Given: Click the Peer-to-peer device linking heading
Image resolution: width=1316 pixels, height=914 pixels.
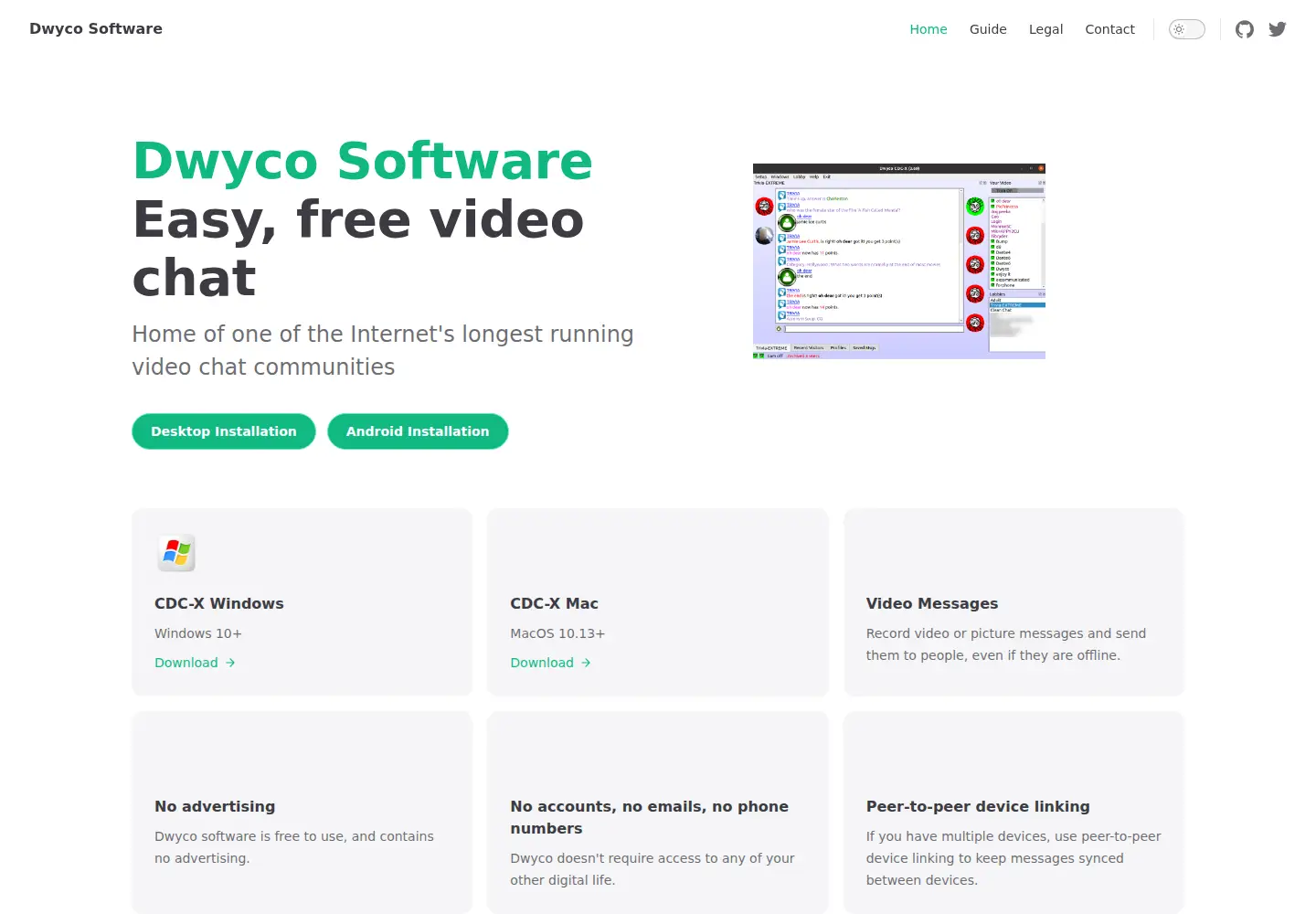Looking at the screenshot, I should 978,806.
